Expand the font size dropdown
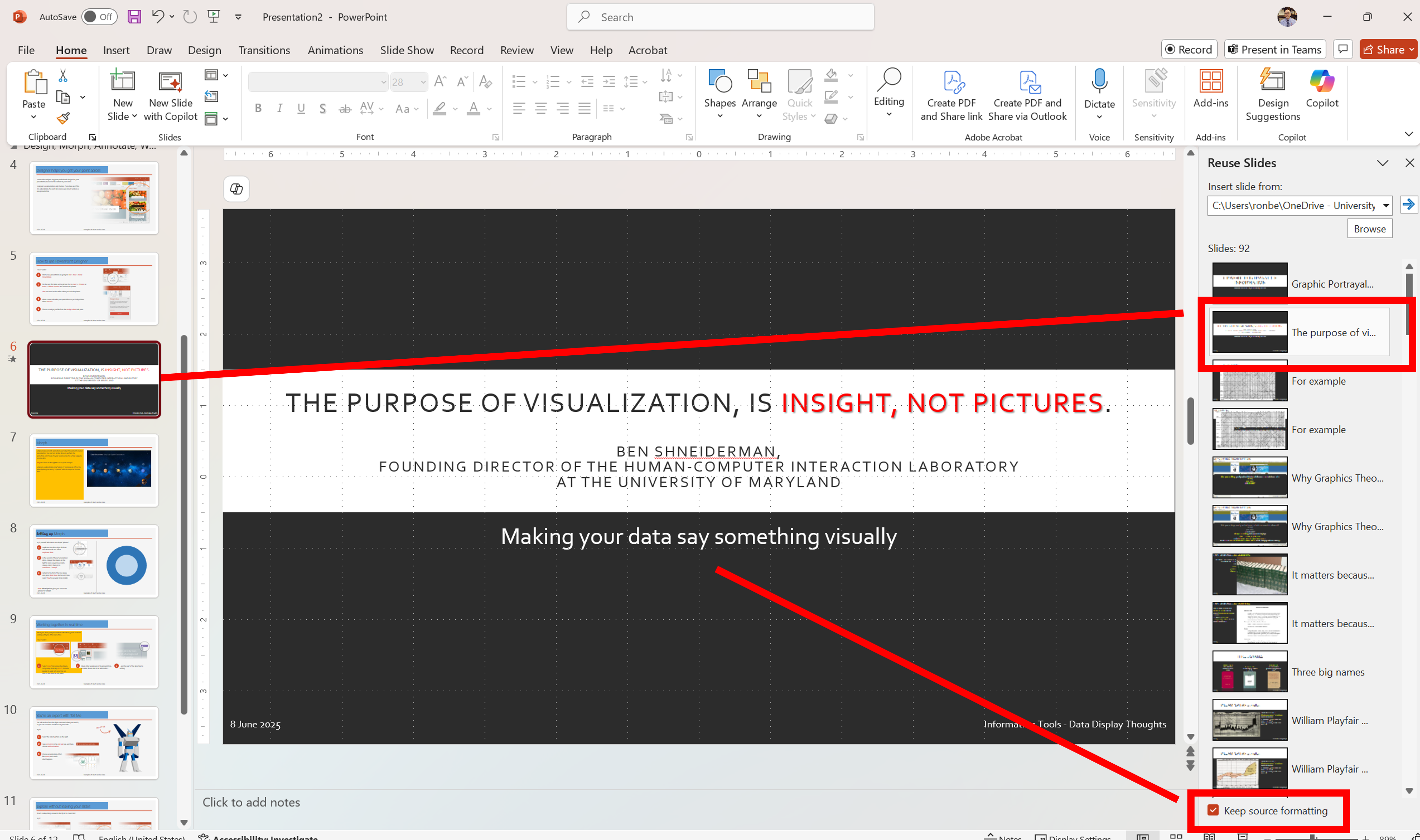This screenshot has width=1420, height=840. pyautogui.click(x=423, y=81)
